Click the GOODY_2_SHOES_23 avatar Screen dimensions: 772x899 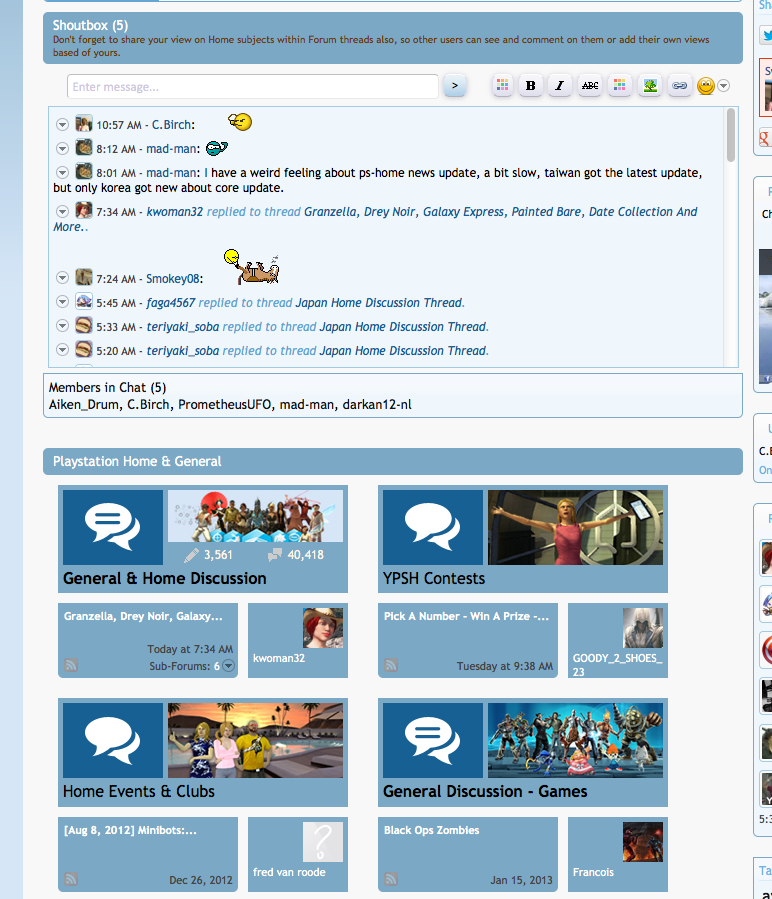pos(643,628)
